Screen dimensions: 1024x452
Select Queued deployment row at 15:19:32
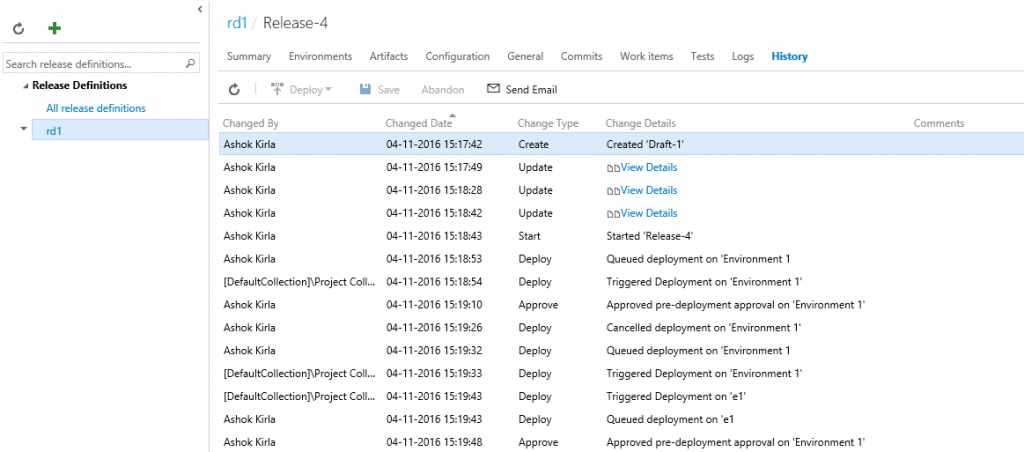(622, 350)
